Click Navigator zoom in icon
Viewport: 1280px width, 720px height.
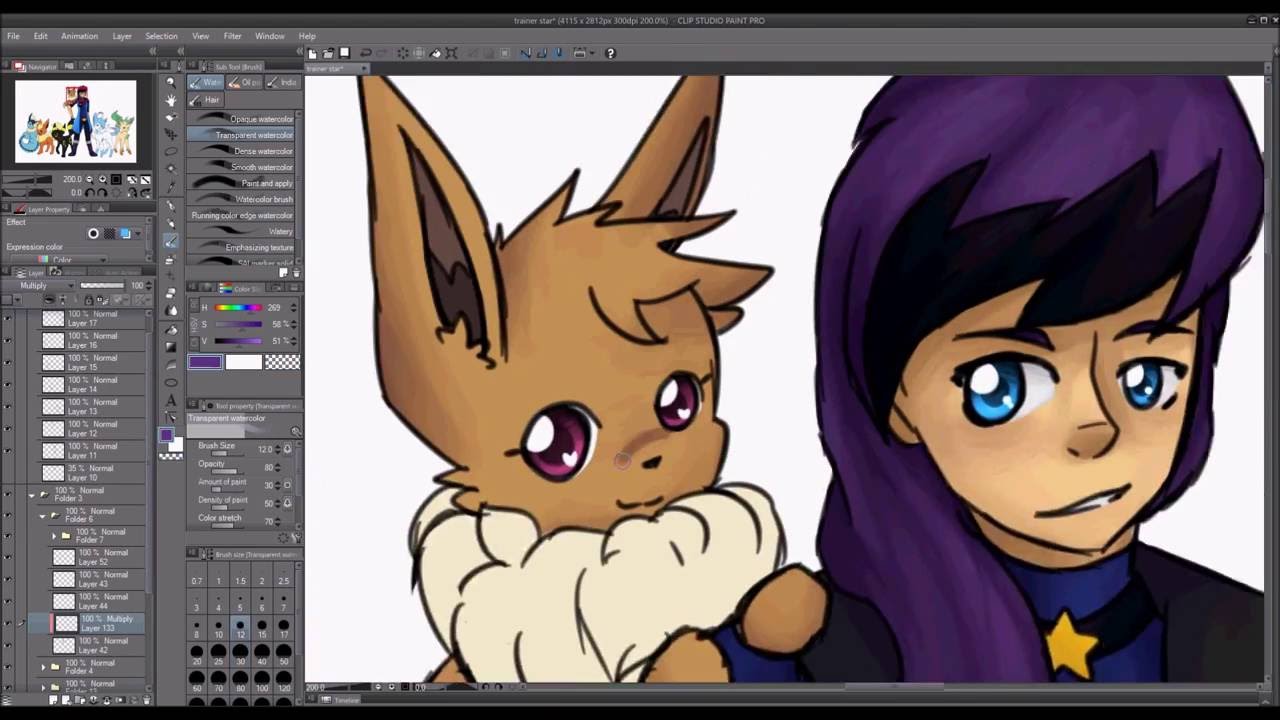102,180
